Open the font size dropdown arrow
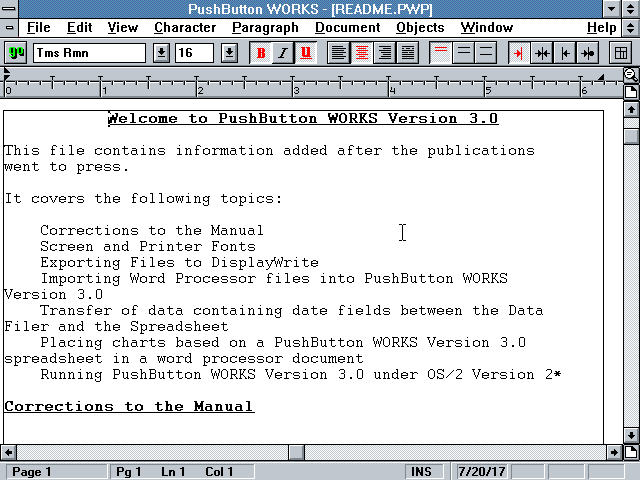The width and height of the screenshot is (640, 480). tap(229, 53)
